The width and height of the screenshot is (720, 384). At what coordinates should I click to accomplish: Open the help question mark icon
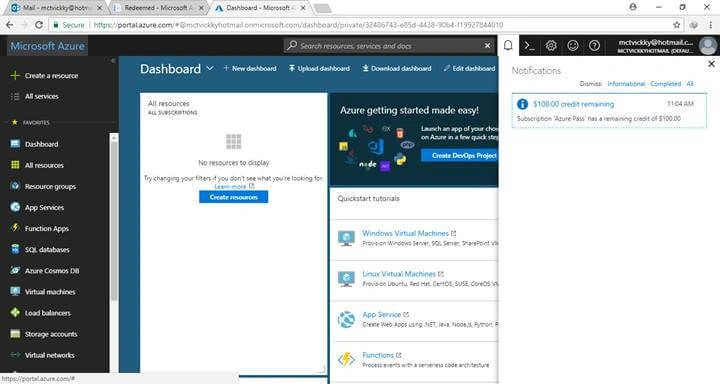coord(594,45)
